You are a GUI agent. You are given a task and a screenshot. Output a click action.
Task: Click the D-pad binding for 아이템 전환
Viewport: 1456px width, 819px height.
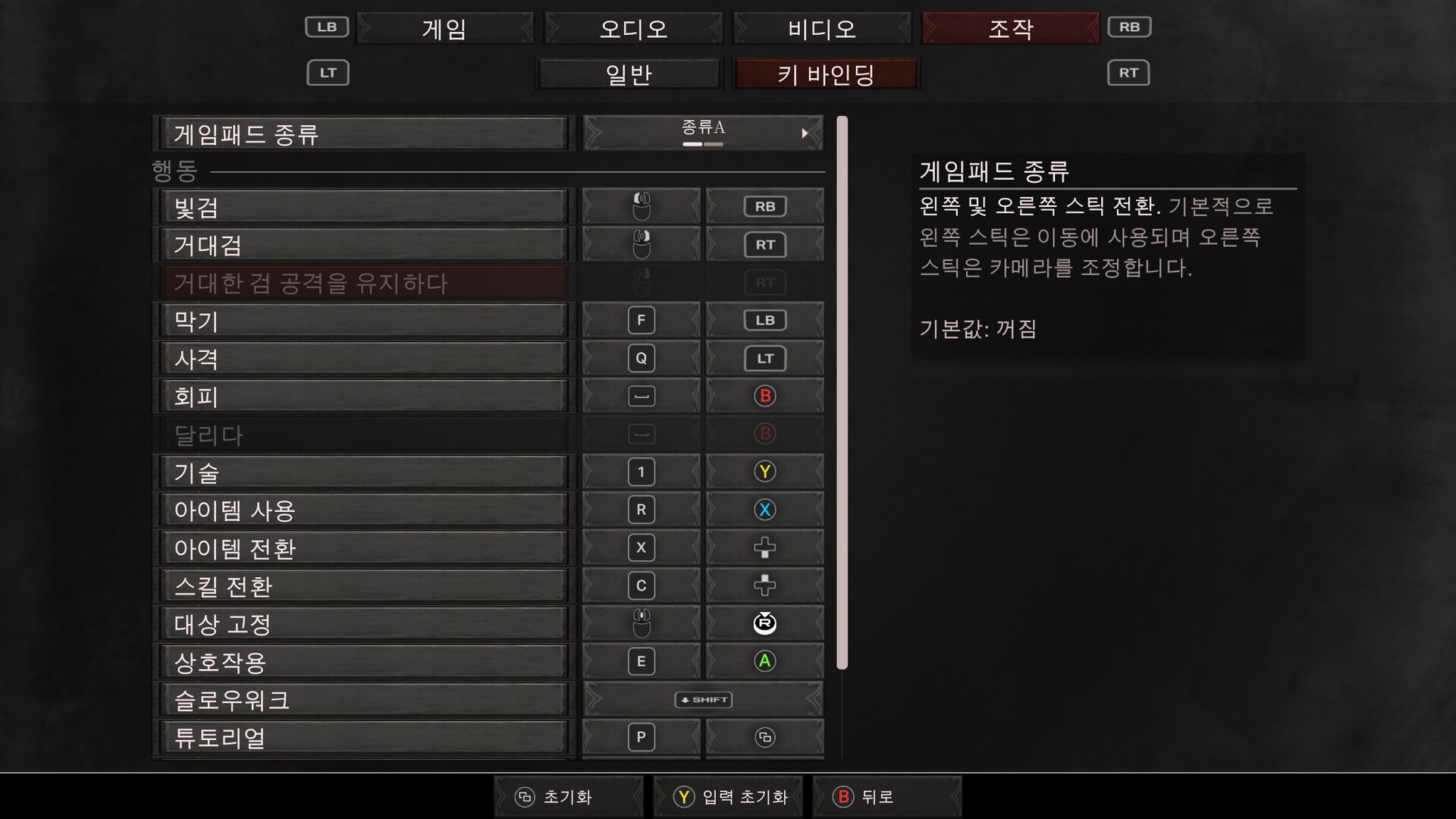pos(765,548)
